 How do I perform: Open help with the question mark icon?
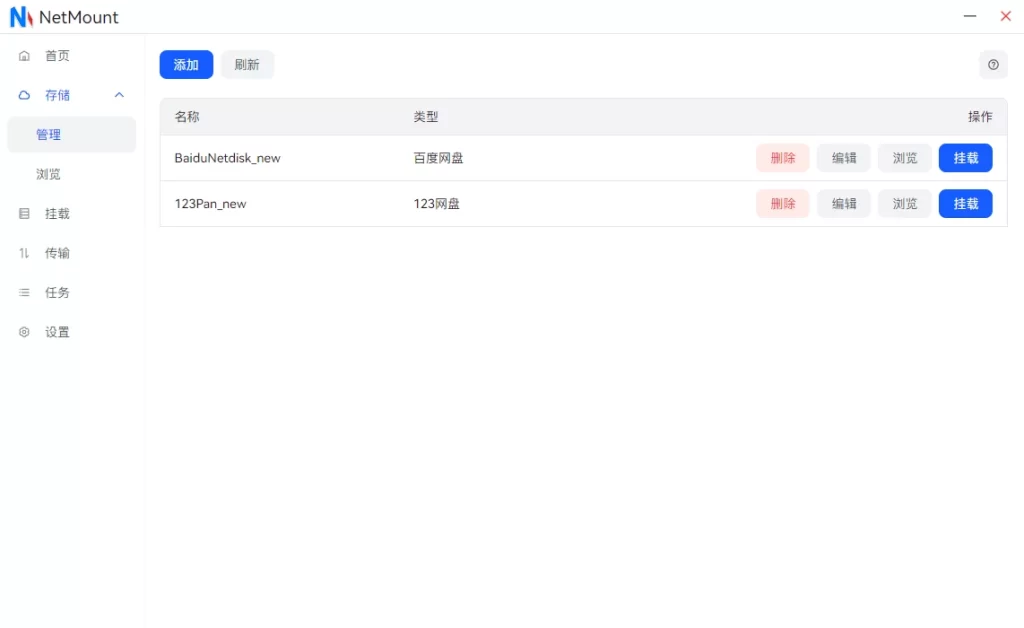pyautogui.click(x=993, y=65)
